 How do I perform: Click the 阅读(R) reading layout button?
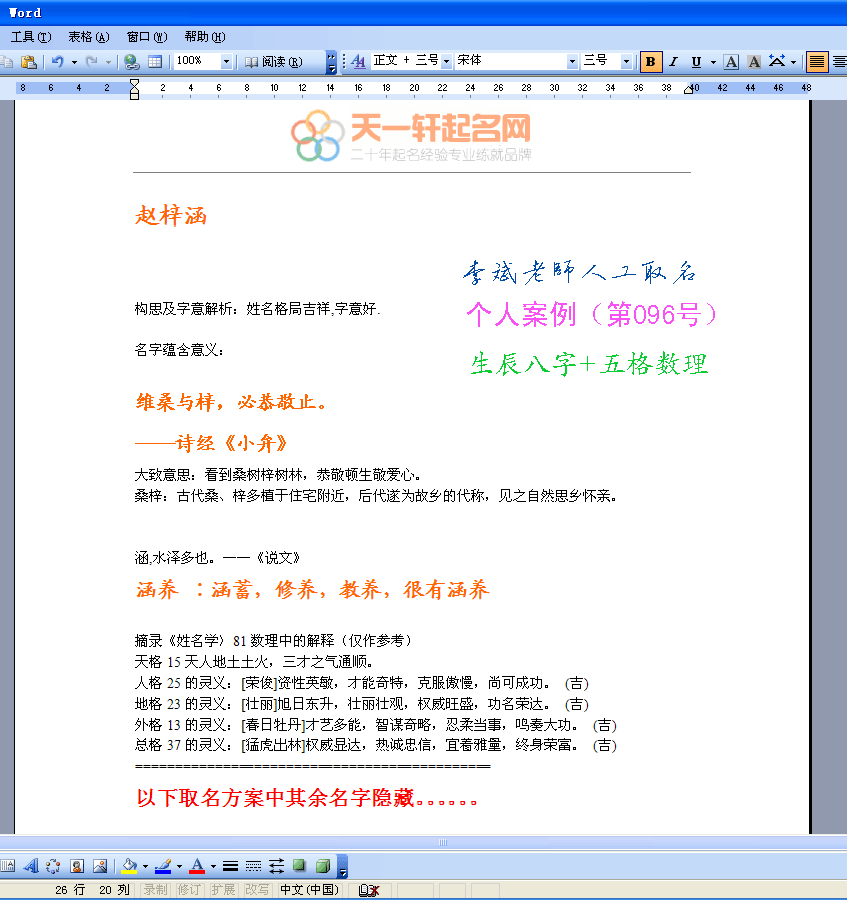pos(274,62)
